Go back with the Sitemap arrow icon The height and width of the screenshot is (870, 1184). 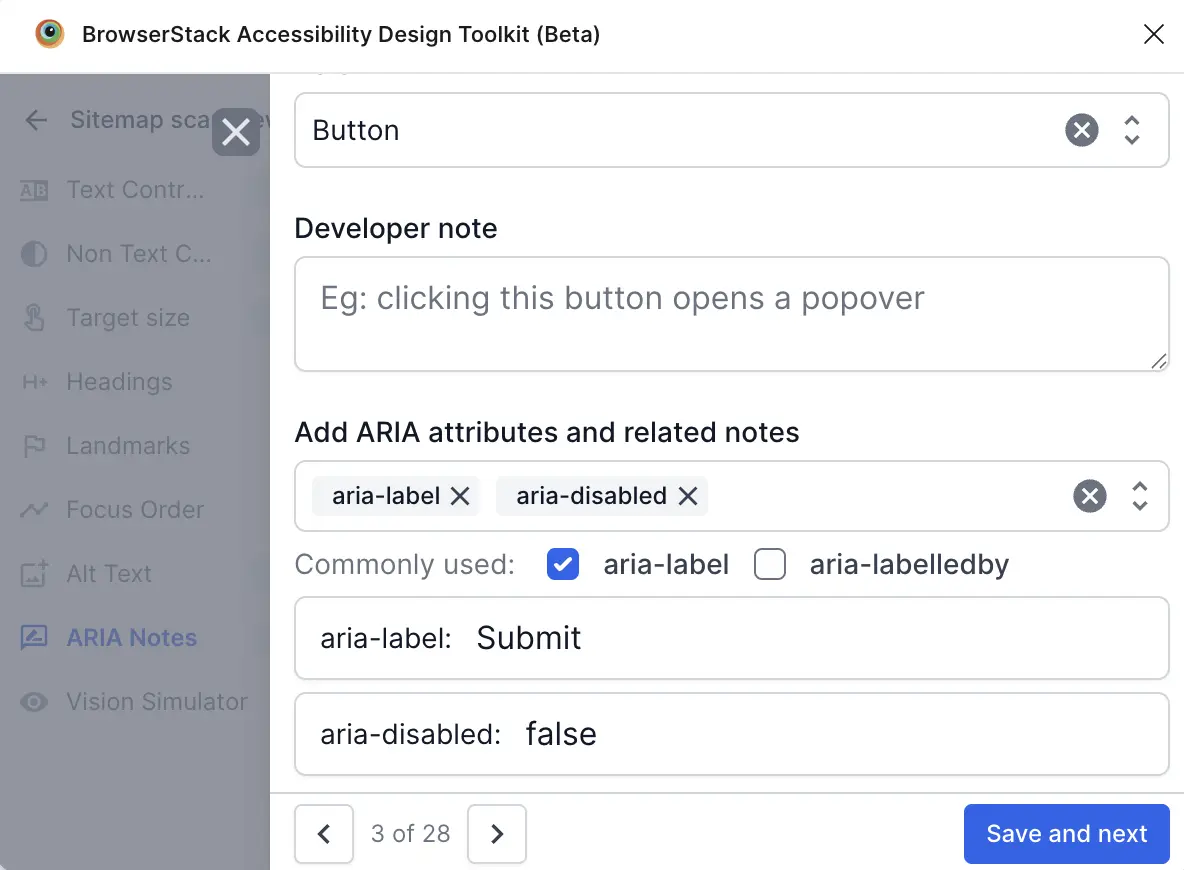point(36,119)
